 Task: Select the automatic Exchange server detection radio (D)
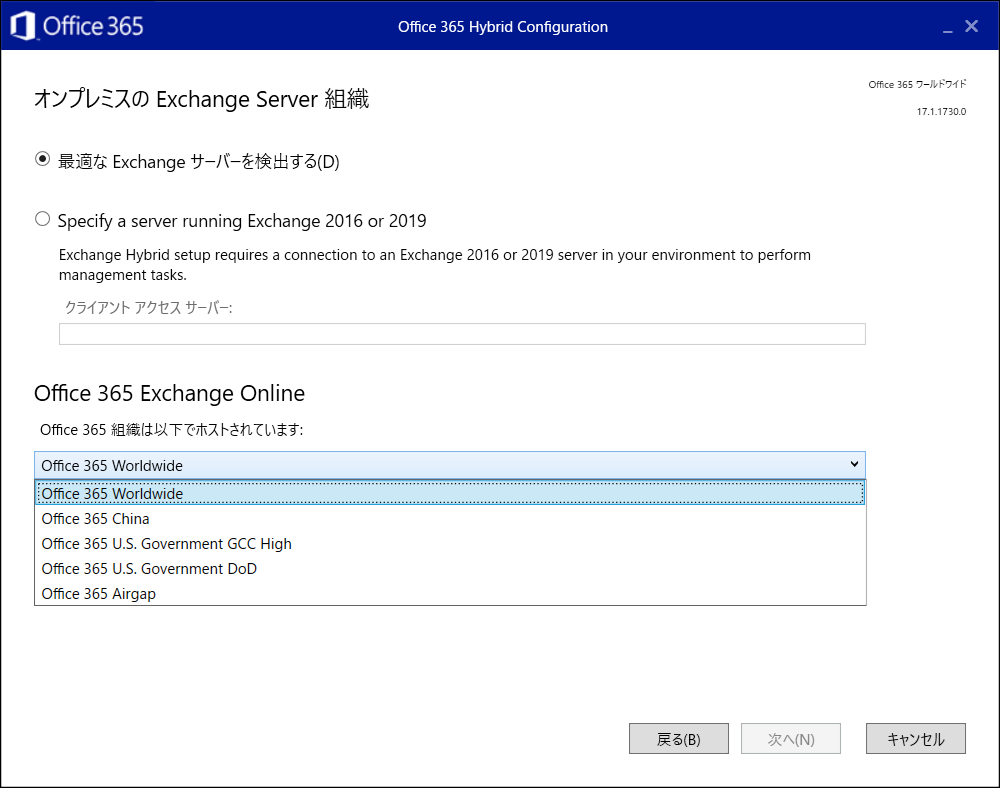42,159
